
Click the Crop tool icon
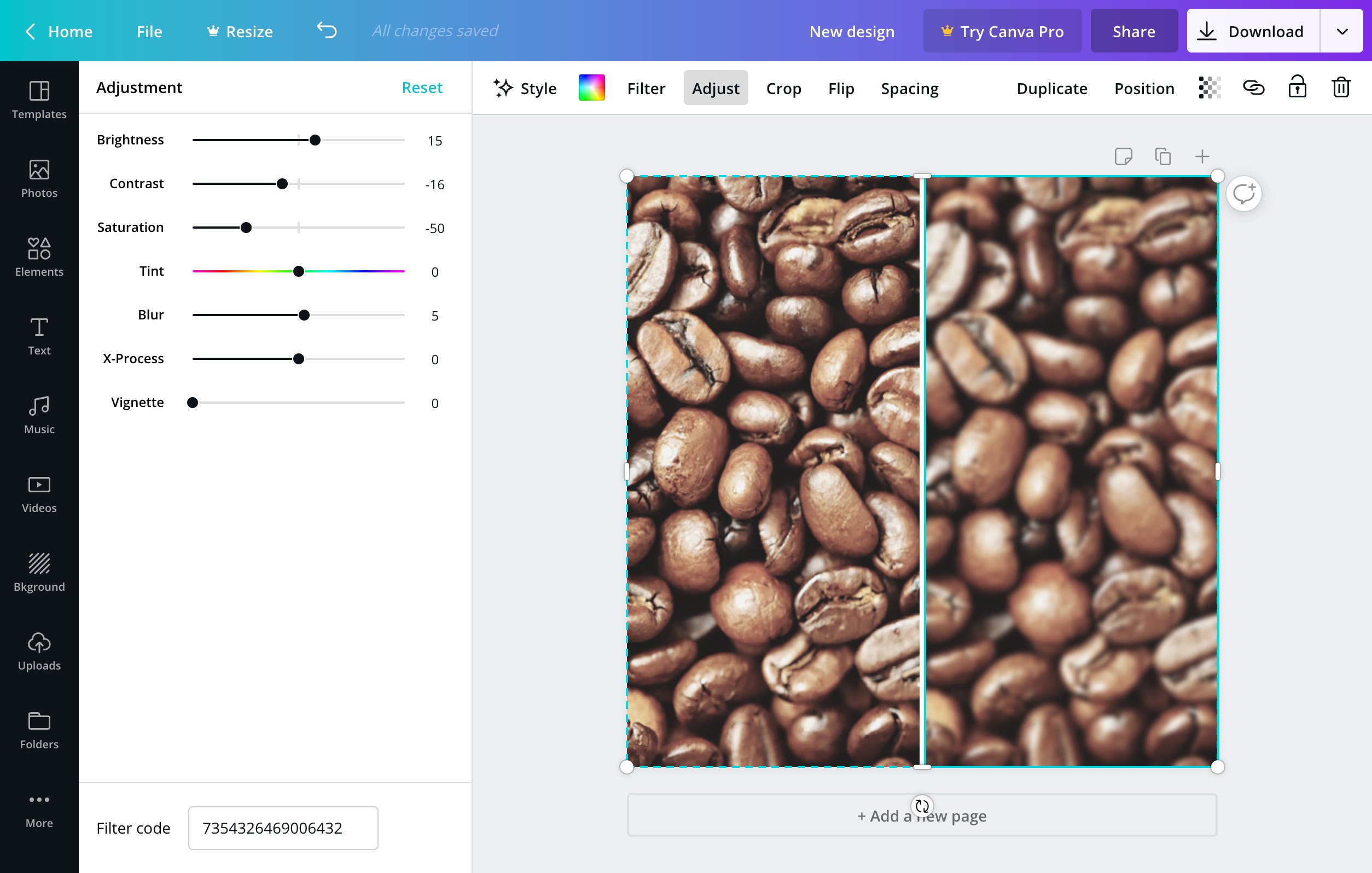pyautogui.click(x=783, y=88)
